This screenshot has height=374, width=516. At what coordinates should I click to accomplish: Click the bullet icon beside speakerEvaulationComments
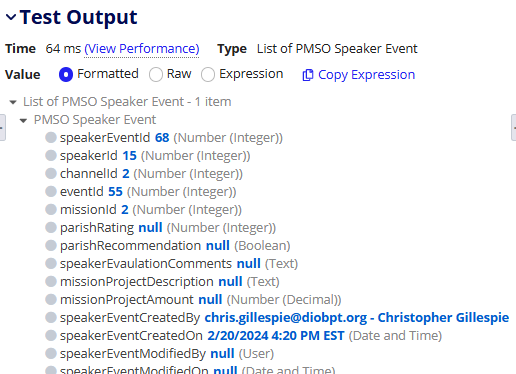tap(51, 263)
